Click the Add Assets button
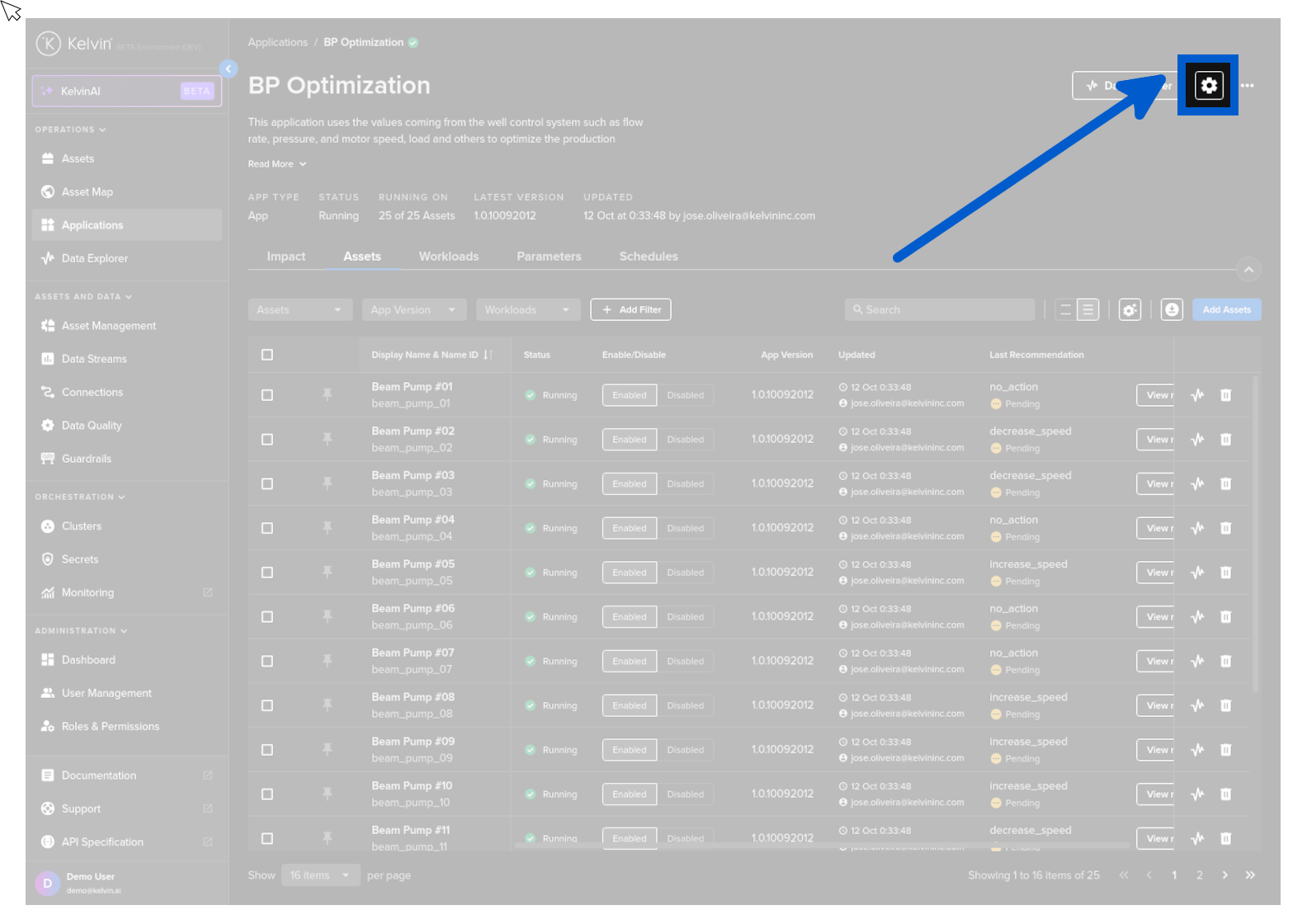The width and height of the screenshot is (1307, 924). (1226, 310)
